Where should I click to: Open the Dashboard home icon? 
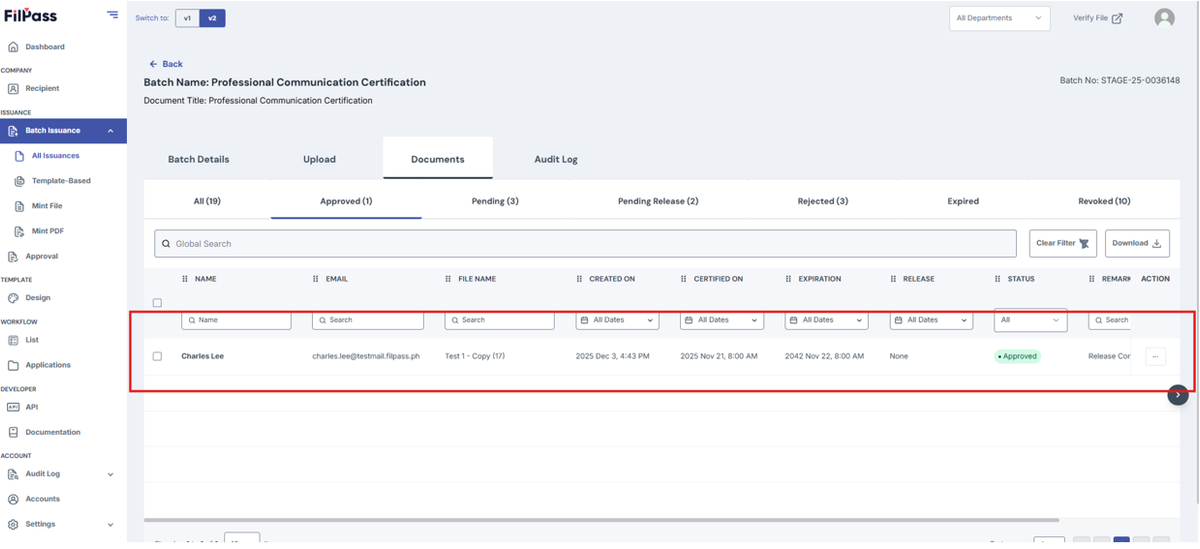pos(13,47)
